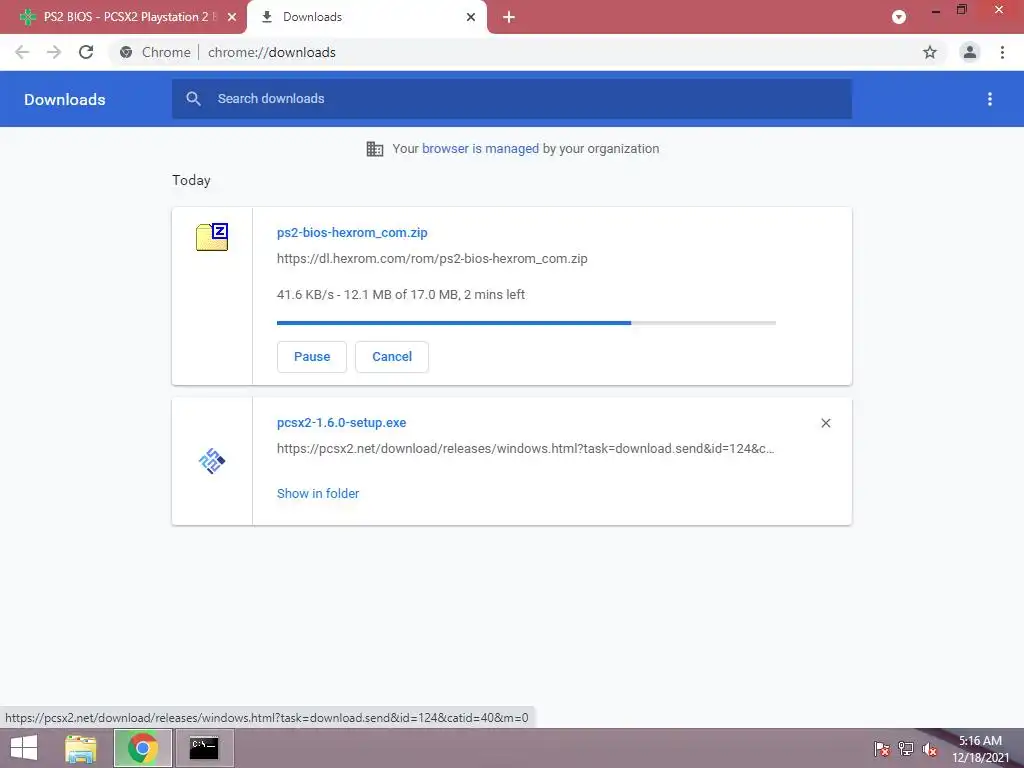Click the Downloads page heading

pyautogui.click(x=65, y=99)
